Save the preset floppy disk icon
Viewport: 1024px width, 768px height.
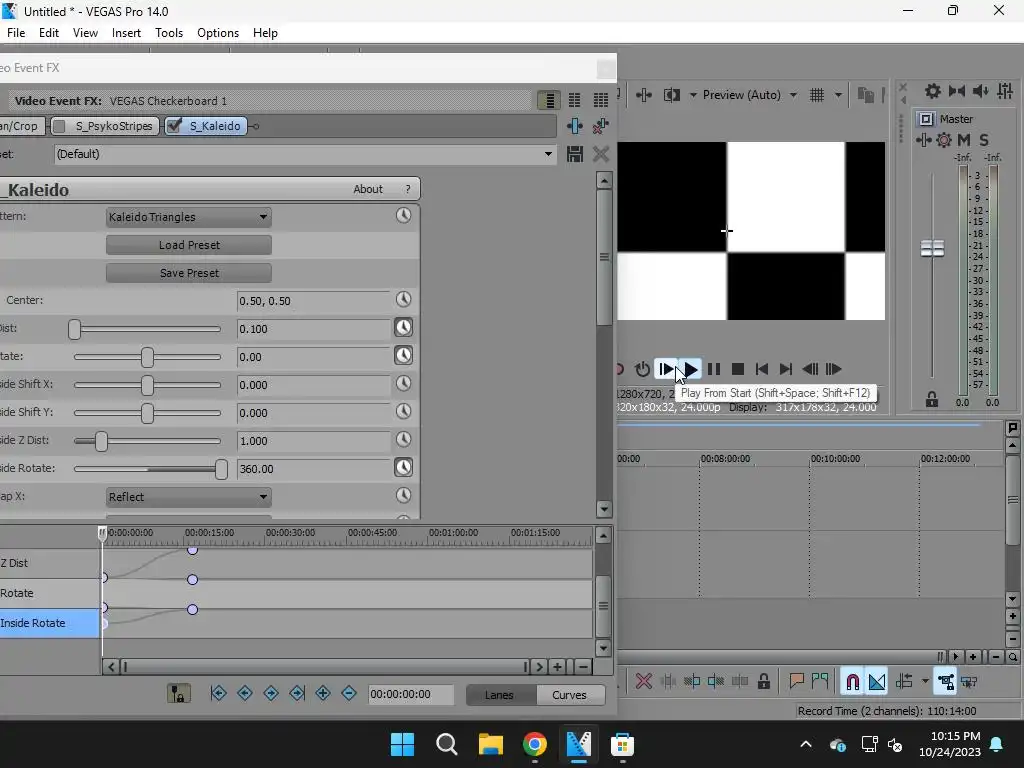[x=575, y=154]
